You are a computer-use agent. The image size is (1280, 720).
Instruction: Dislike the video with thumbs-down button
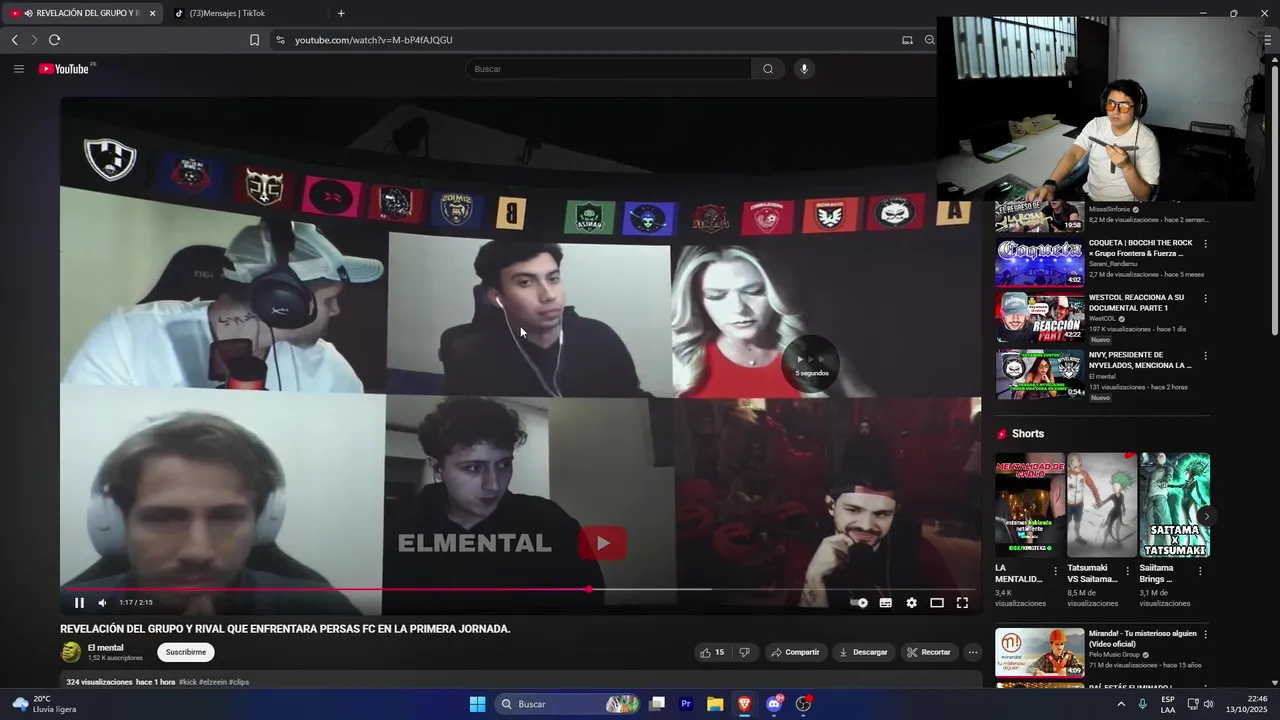click(x=744, y=652)
